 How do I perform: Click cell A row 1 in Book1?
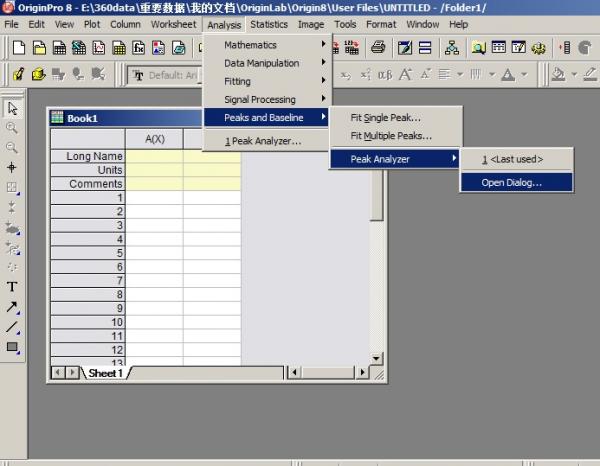(155, 198)
